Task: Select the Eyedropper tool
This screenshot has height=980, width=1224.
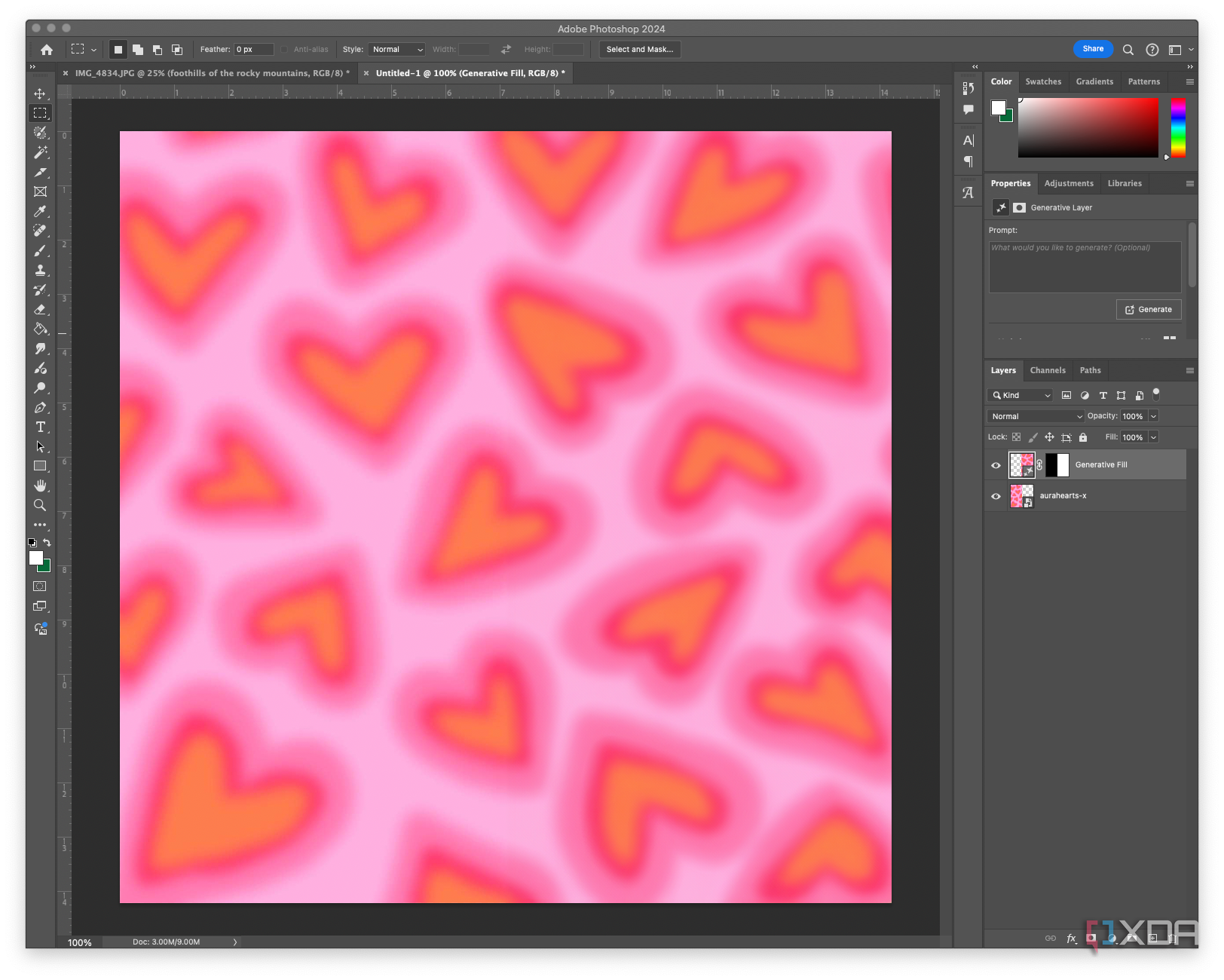Action: (40, 211)
